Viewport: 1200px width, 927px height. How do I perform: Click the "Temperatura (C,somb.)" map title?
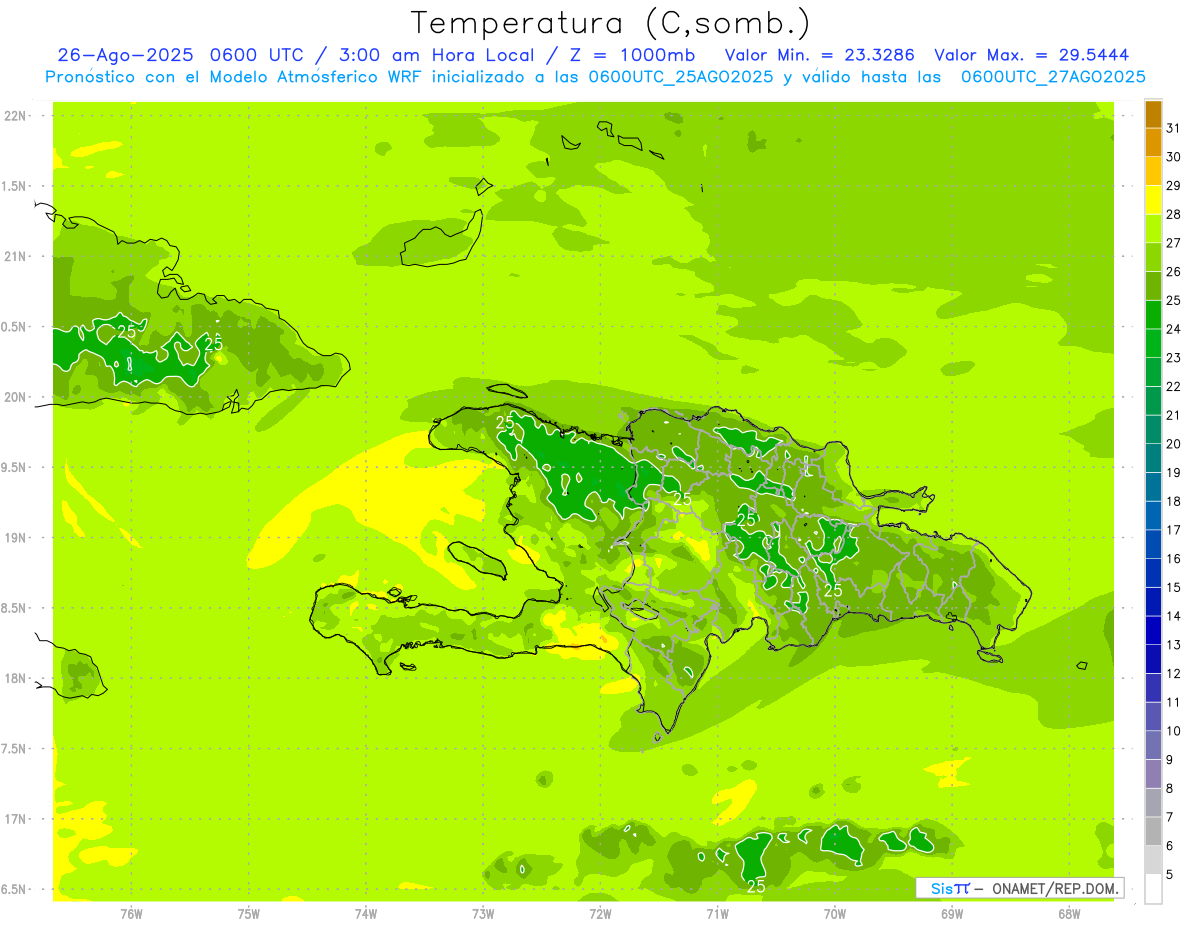click(610, 22)
